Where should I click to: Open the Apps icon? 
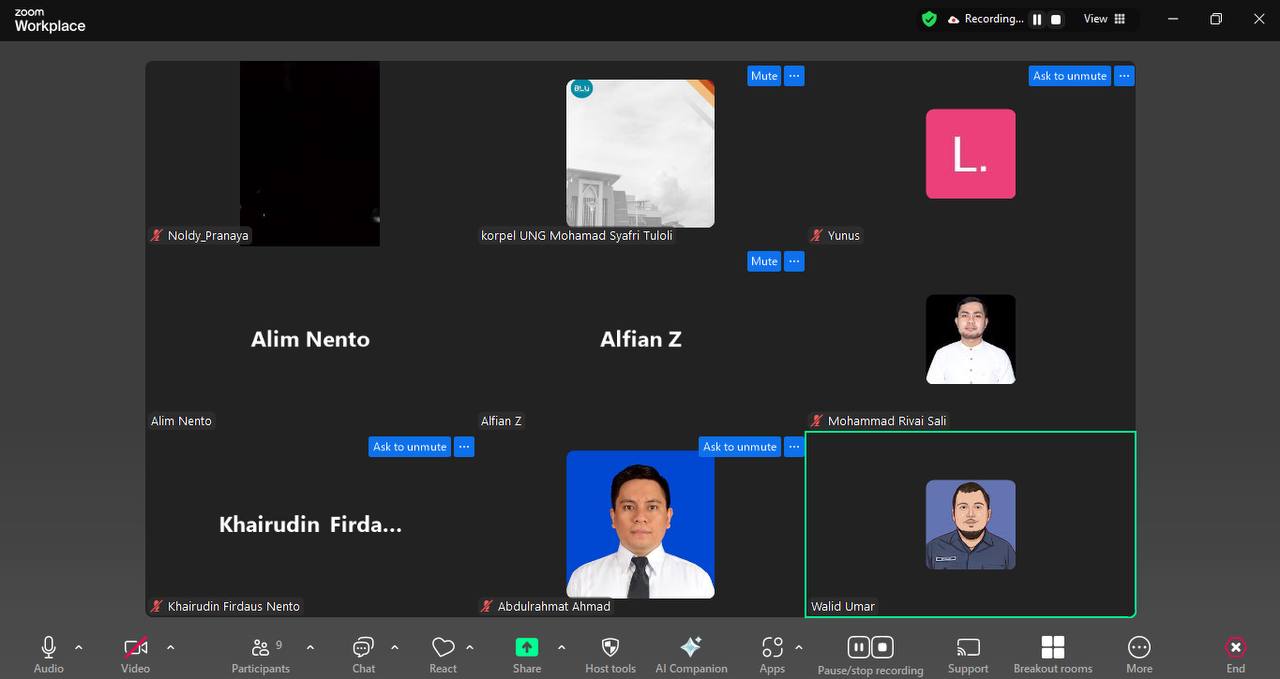772,647
